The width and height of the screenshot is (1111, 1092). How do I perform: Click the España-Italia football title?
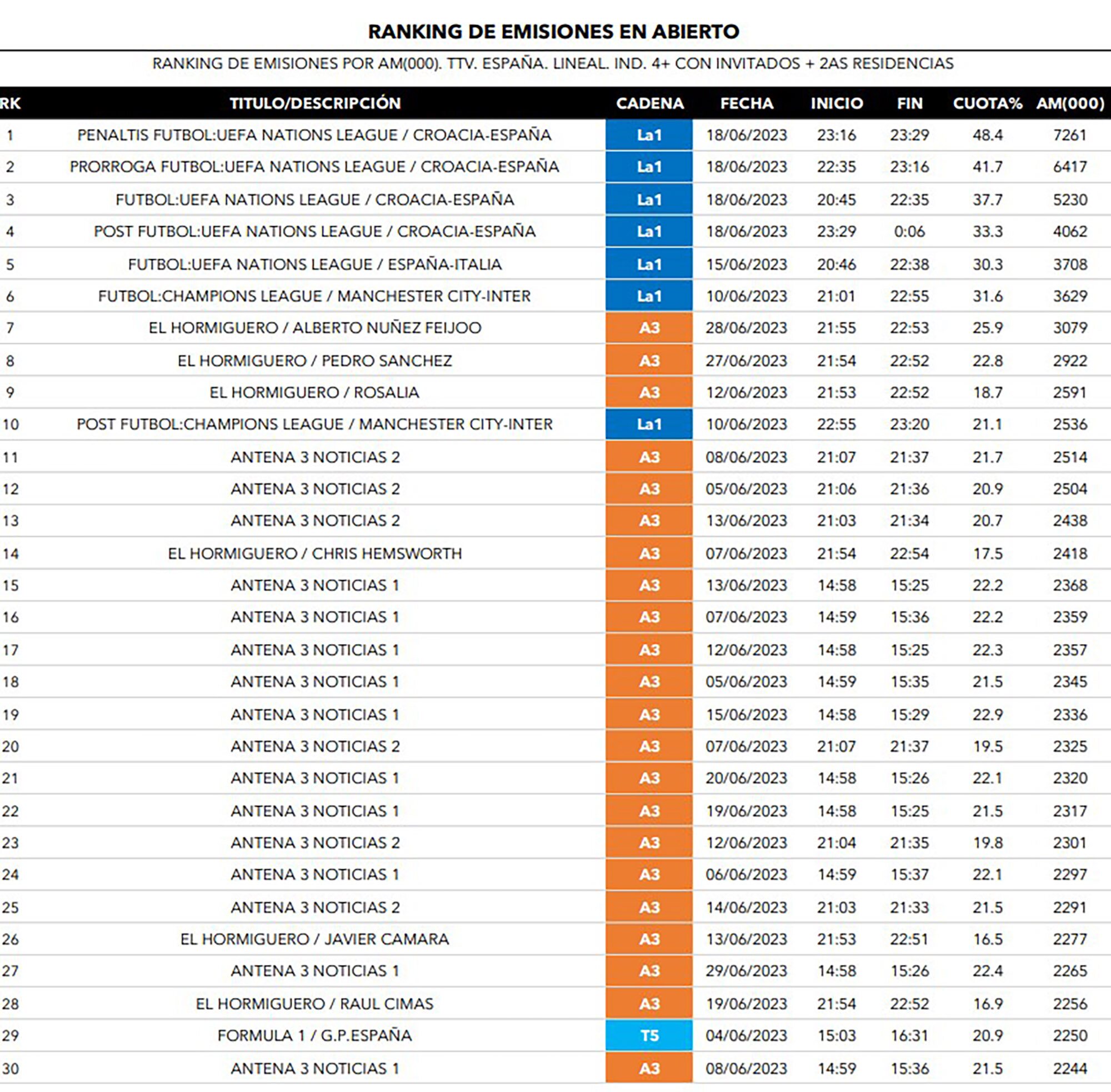[314, 265]
